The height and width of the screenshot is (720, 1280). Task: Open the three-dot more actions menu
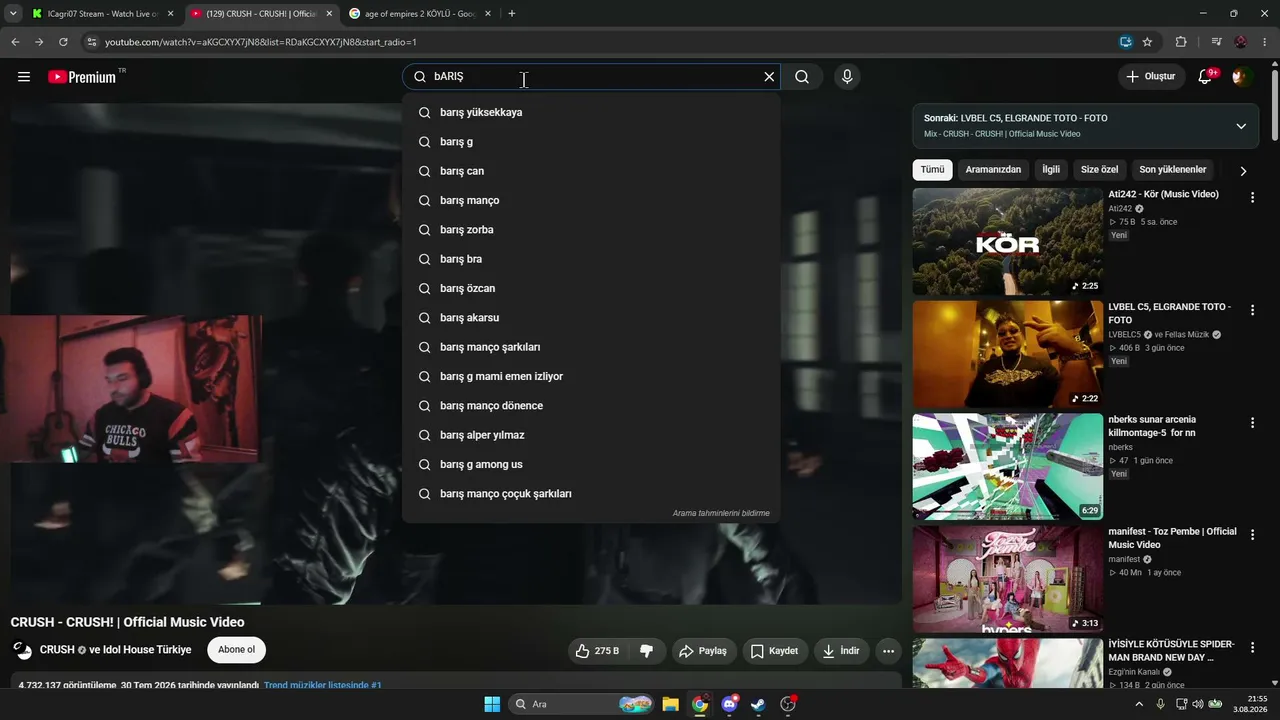point(888,651)
